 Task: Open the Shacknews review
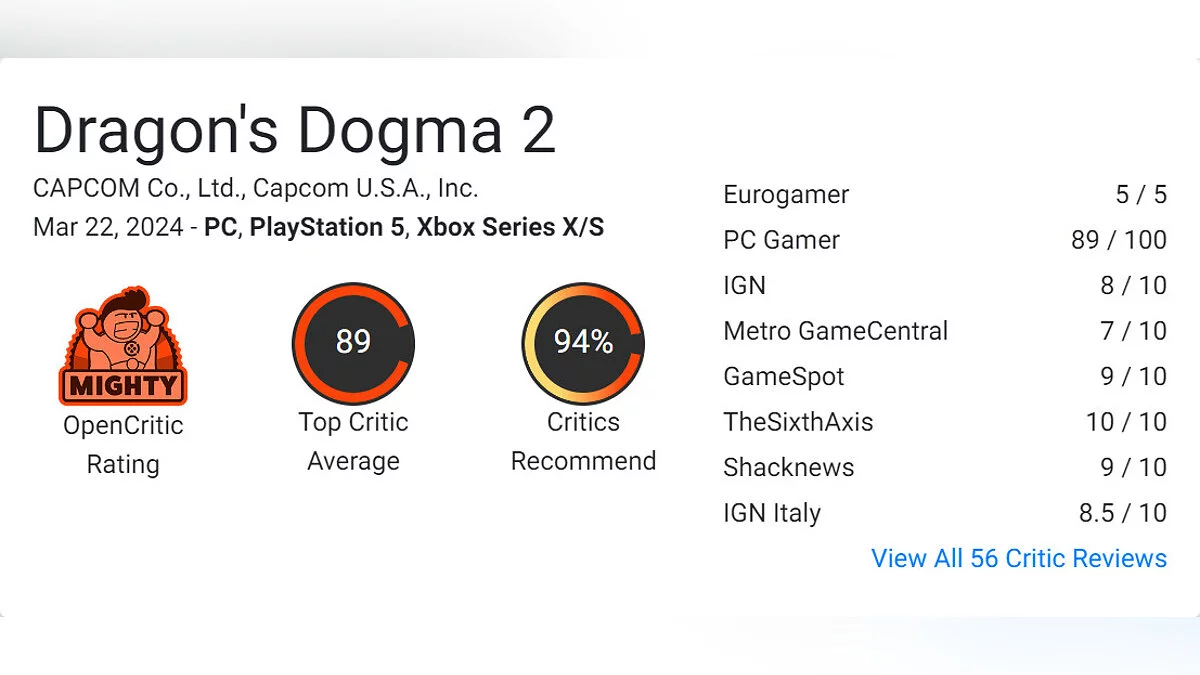click(788, 467)
